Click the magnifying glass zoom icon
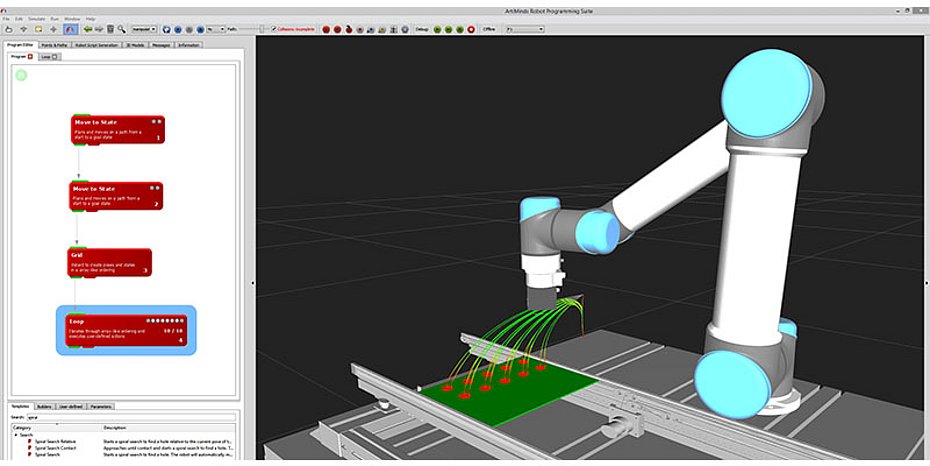The image size is (930, 466). [x=121, y=29]
